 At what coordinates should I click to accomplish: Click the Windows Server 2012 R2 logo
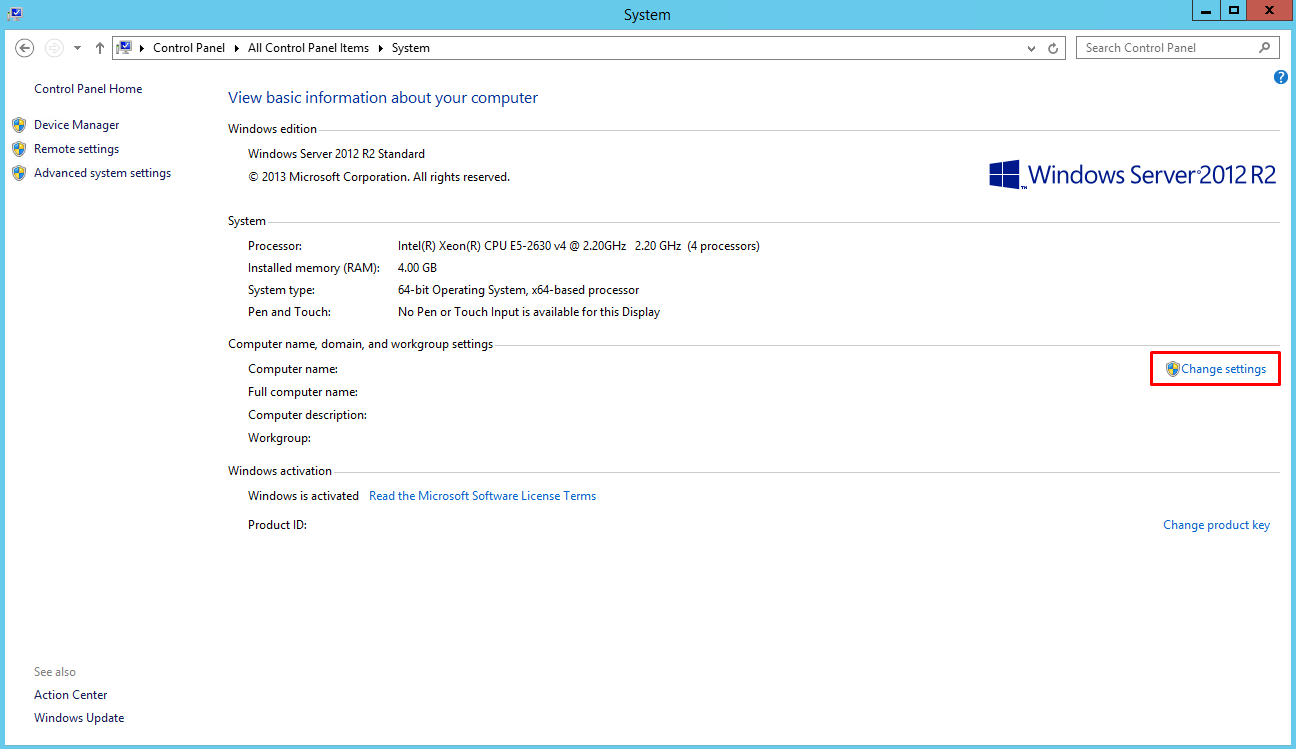click(1133, 174)
